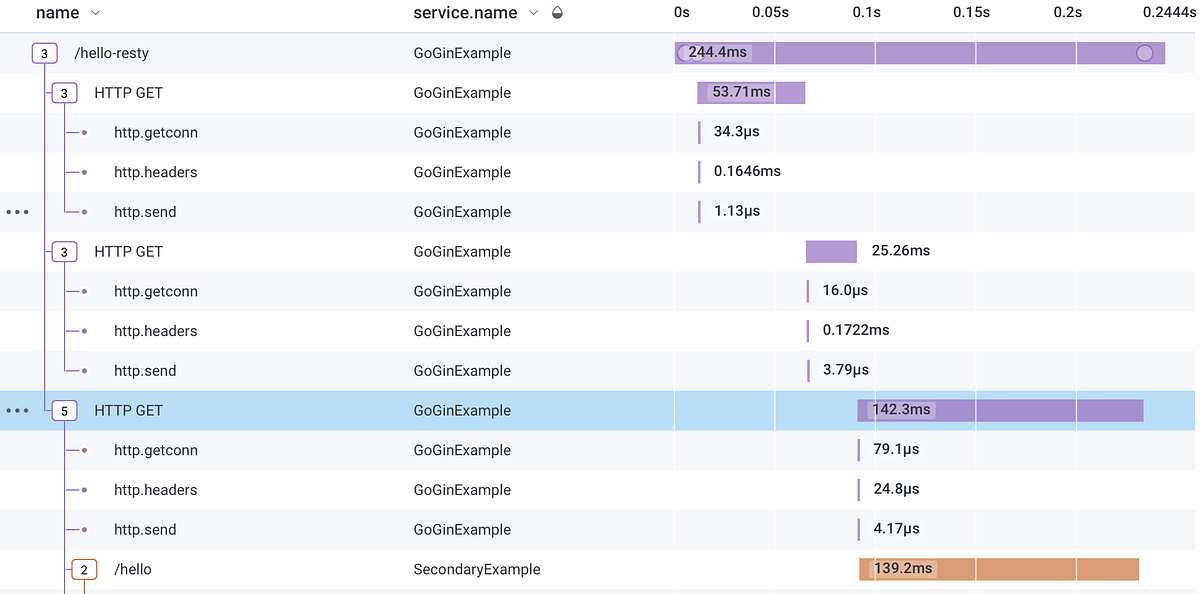Click the dot icon beside the second http.headers span
1200x594 pixels.
[86, 331]
